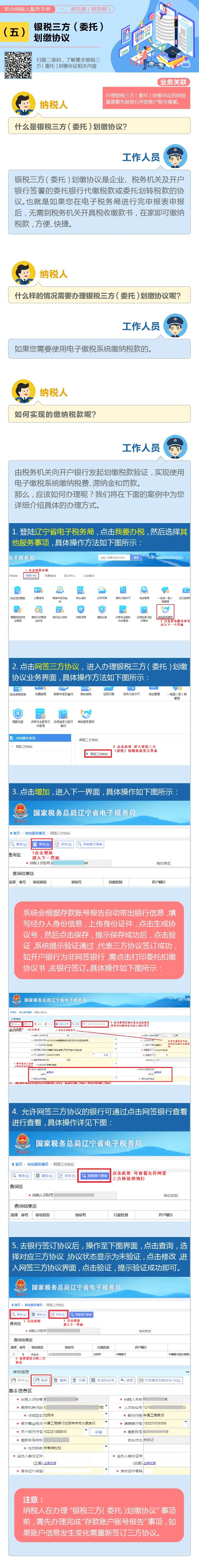The height and width of the screenshot is (1568, 199).
Task: Click 增加(A) button in step 3 screenshot
Action: tap(42, 844)
